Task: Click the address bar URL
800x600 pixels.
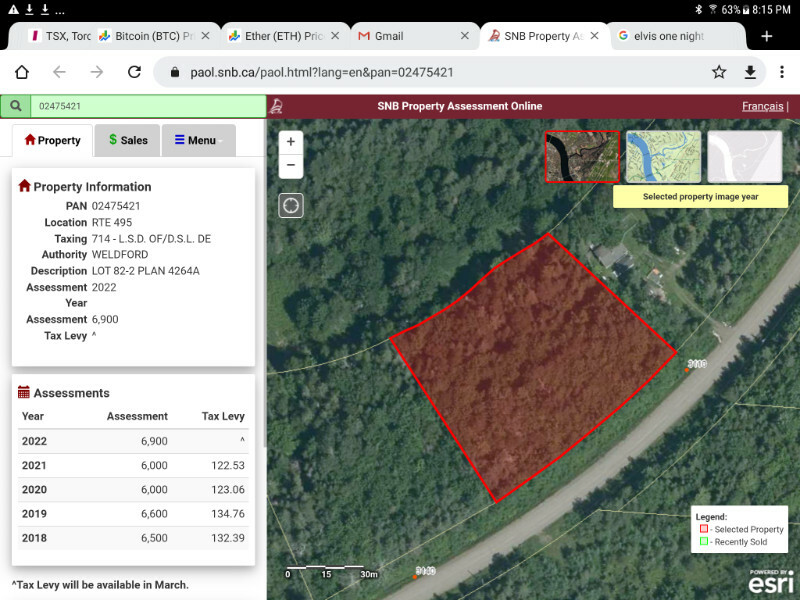Action: coord(322,72)
